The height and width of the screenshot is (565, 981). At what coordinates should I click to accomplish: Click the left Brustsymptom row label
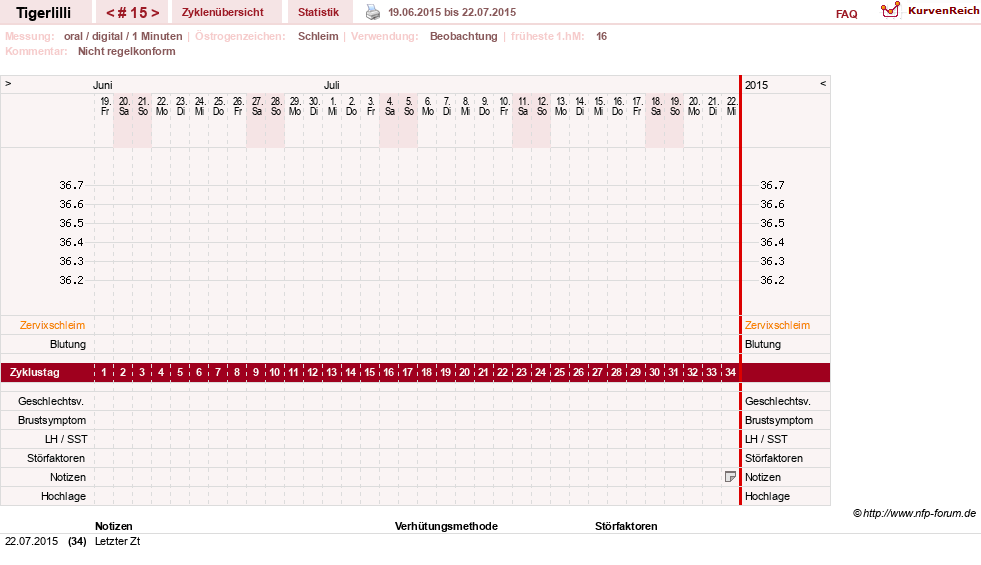click(x=52, y=420)
